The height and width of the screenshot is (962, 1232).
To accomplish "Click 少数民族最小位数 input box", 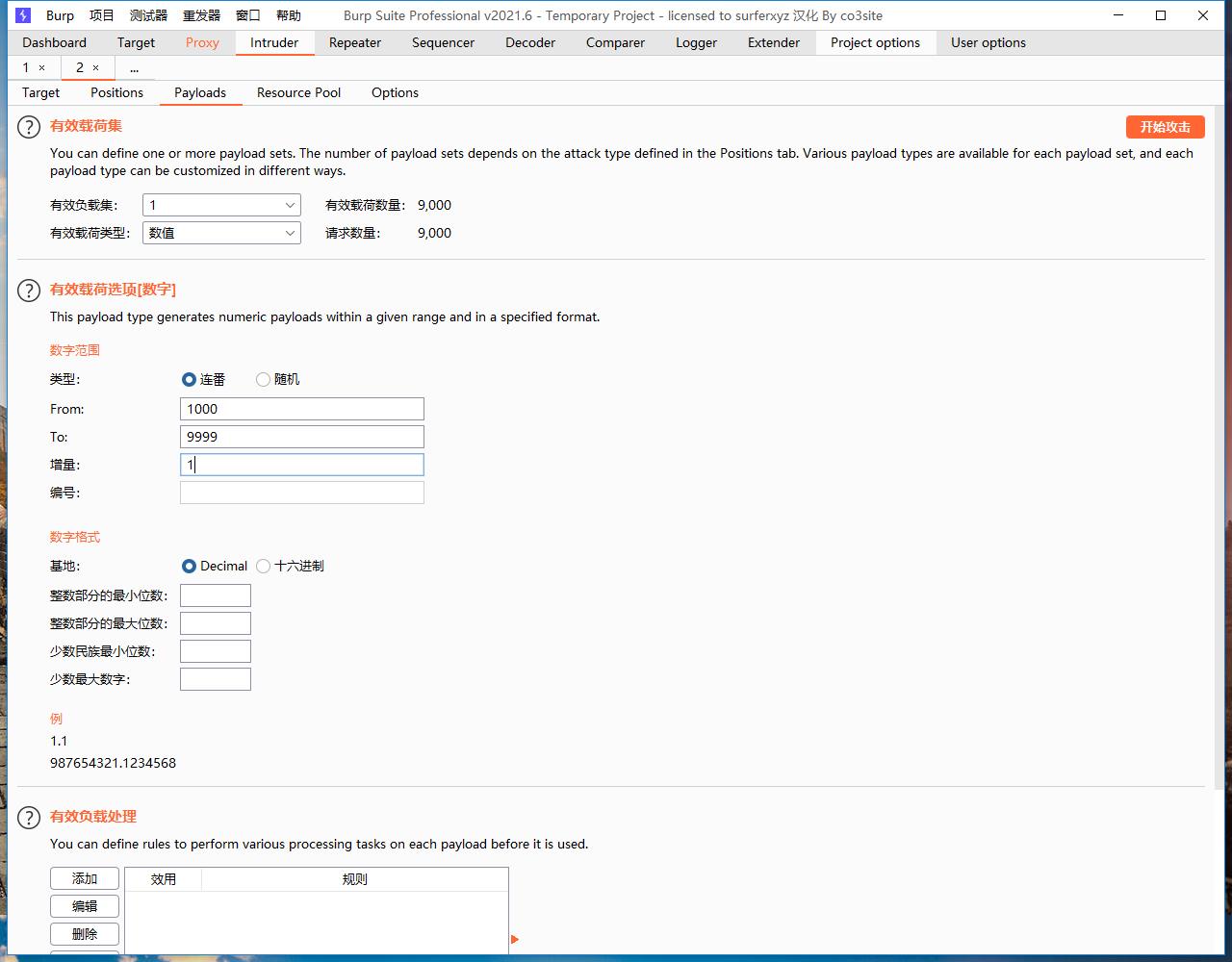I will (216, 651).
